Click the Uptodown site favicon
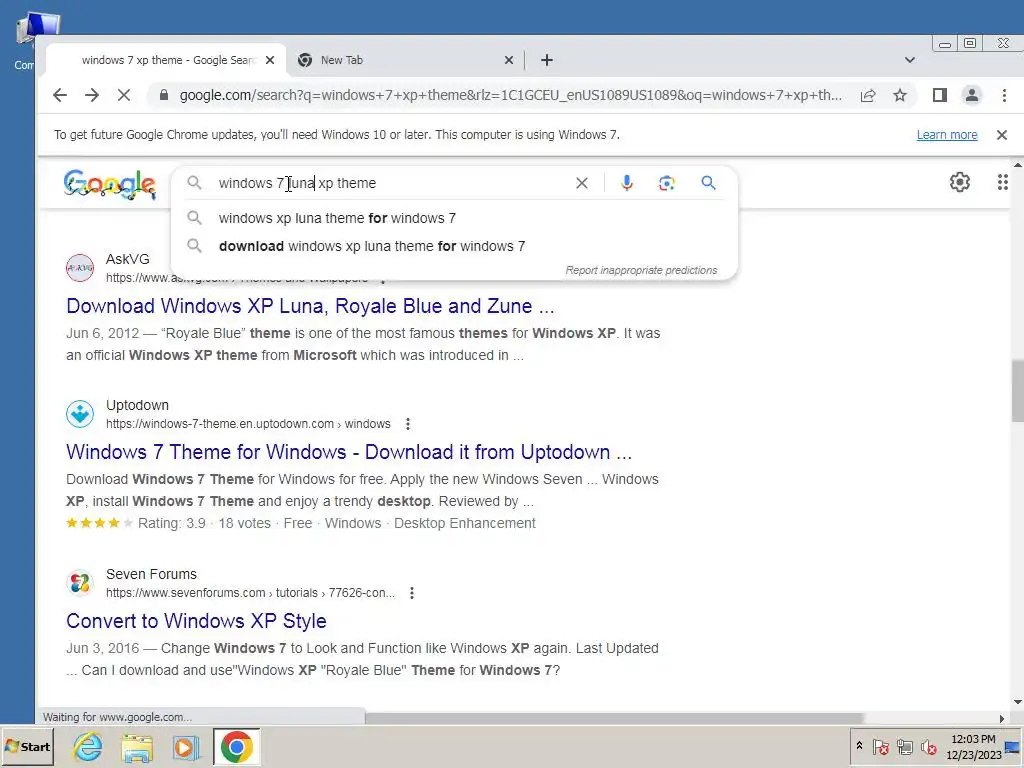 coord(80,414)
